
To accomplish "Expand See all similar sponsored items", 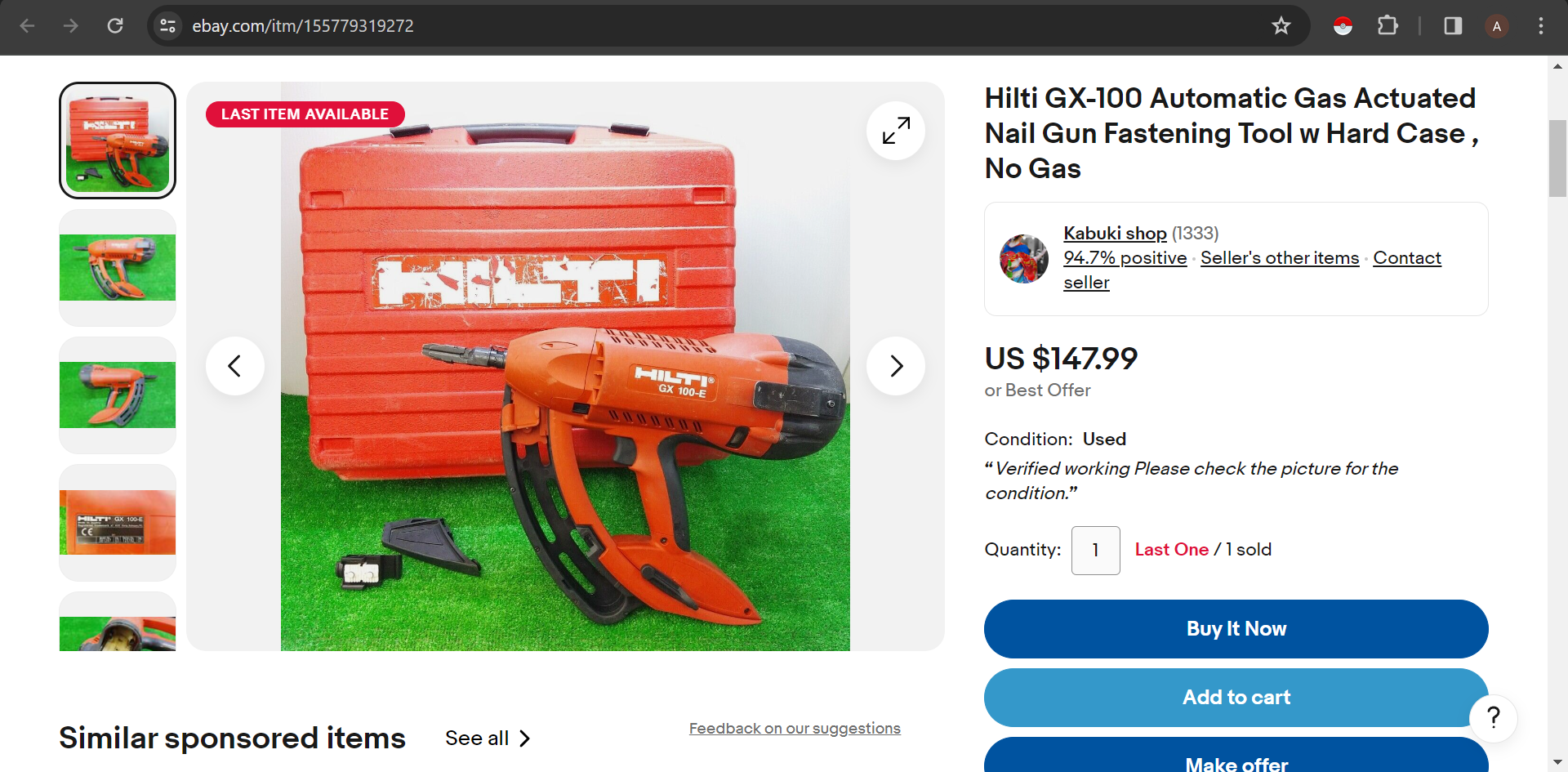I will pos(488,739).
